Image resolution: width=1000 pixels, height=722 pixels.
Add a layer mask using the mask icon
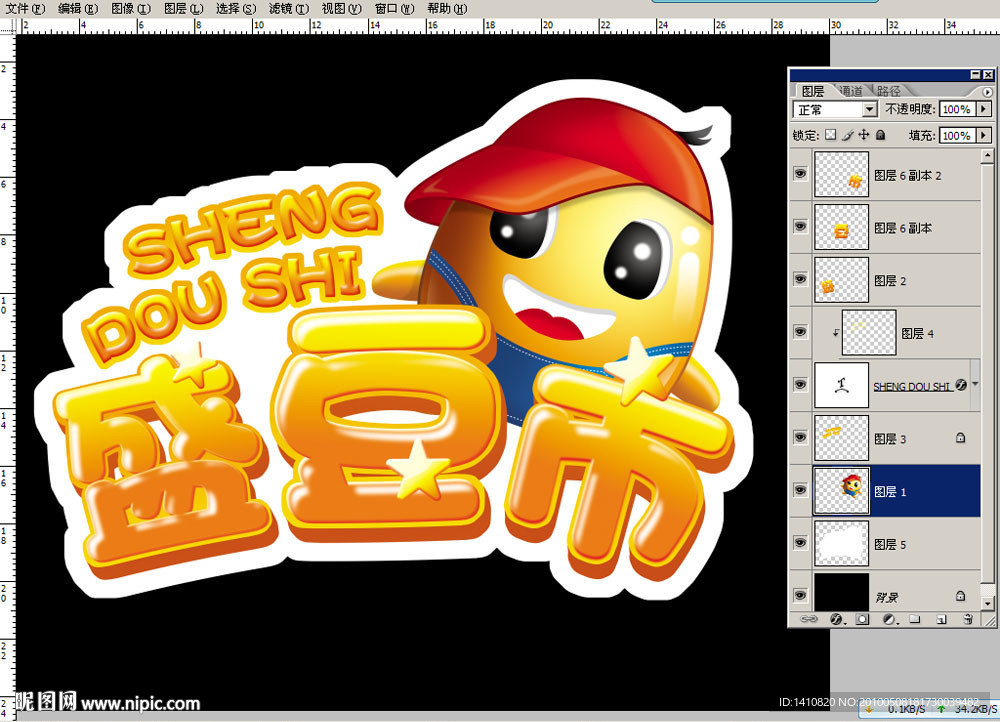pyautogui.click(x=863, y=621)
